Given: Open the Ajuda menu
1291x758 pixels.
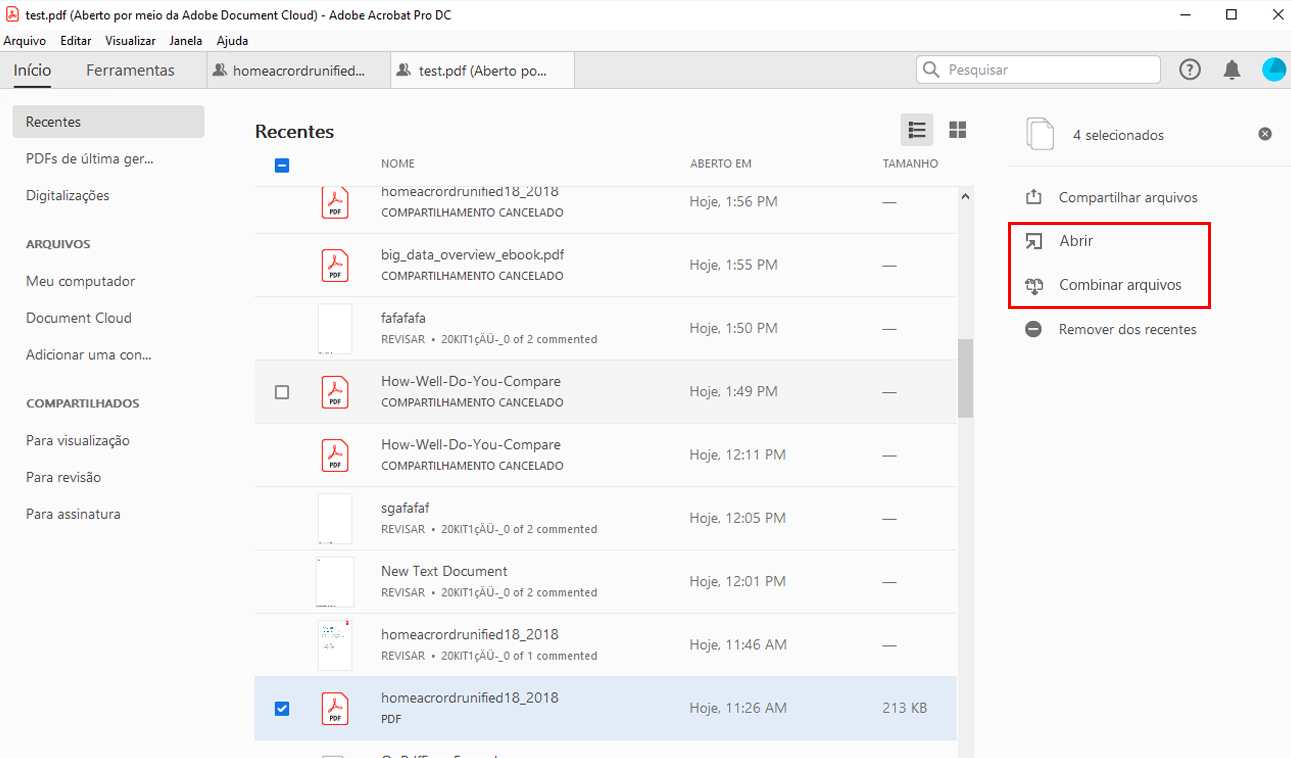Looking at the screenshot, I should tap(232, 41).
